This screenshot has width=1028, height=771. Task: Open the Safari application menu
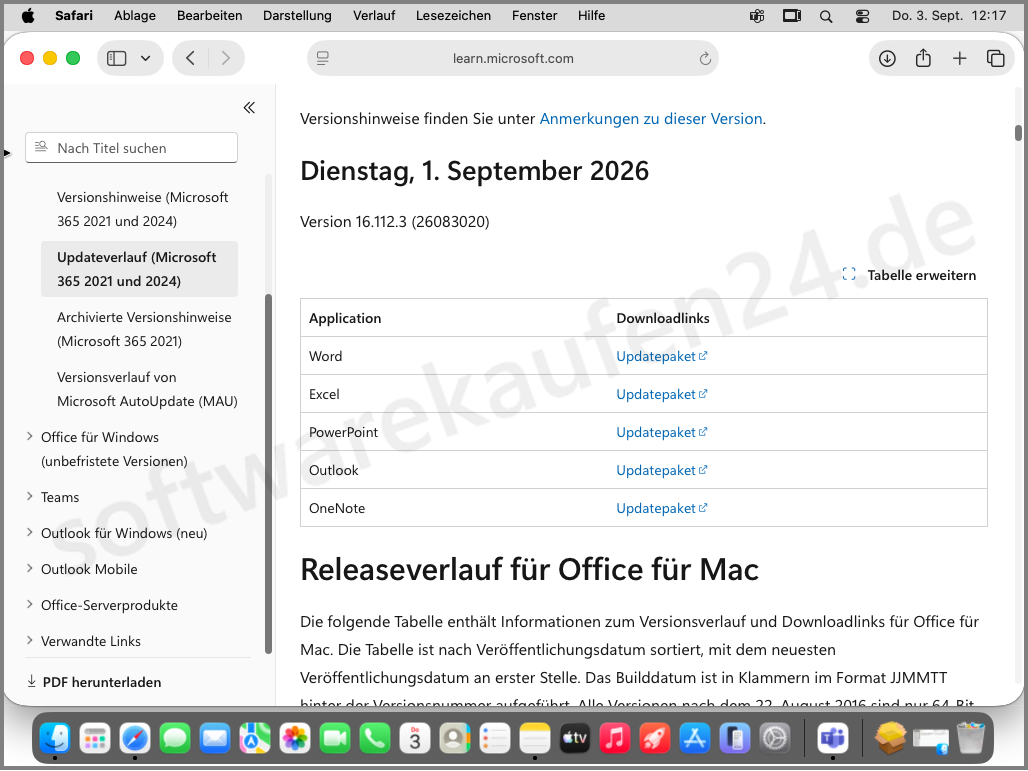[x=73, y=15]
